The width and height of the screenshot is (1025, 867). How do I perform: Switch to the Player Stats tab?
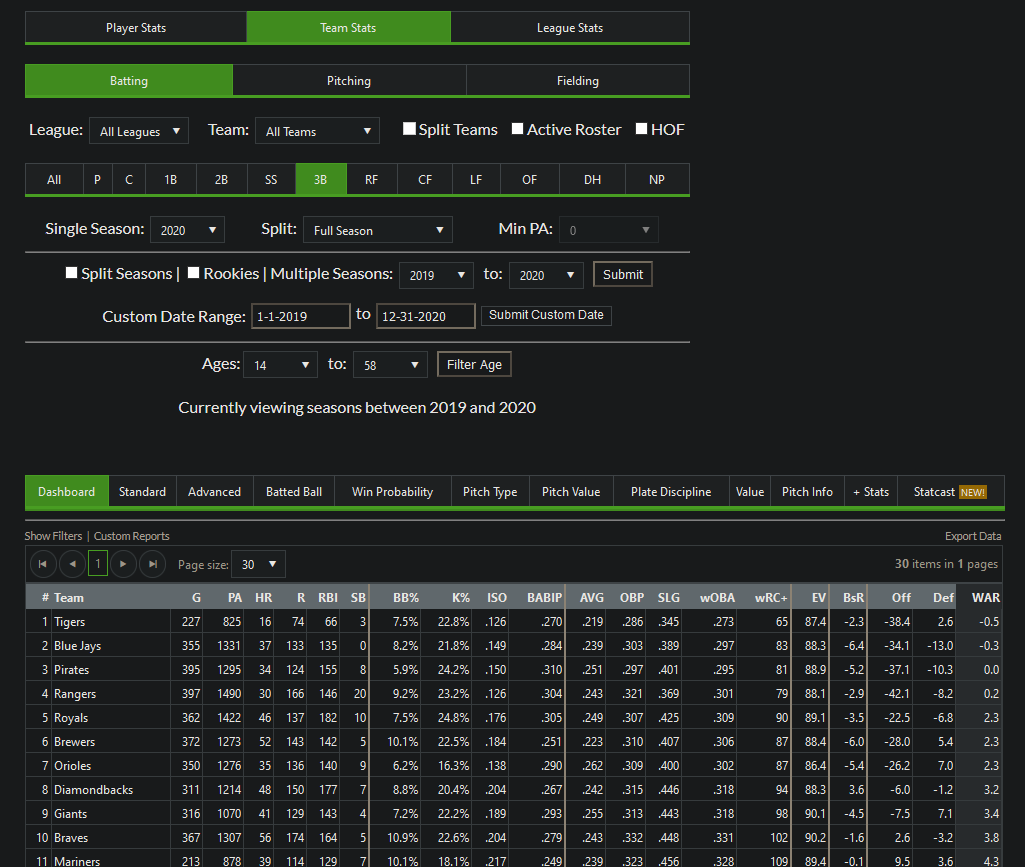point(136,27)
